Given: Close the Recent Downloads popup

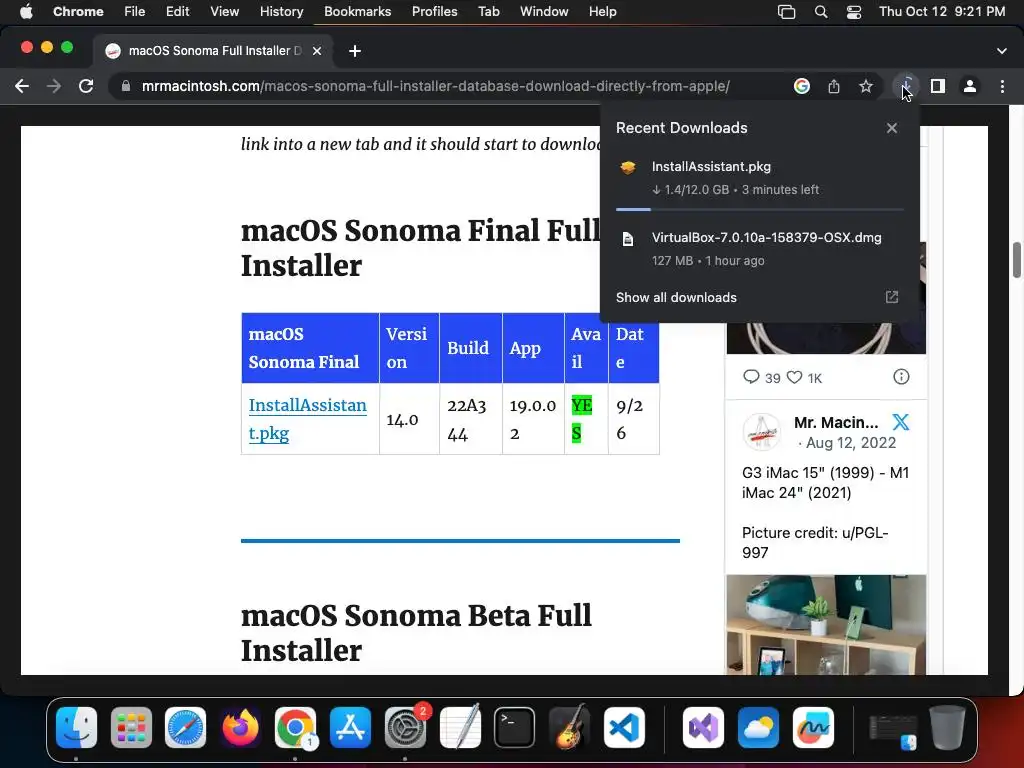Looking at the screenshot, I should [892, 128].
